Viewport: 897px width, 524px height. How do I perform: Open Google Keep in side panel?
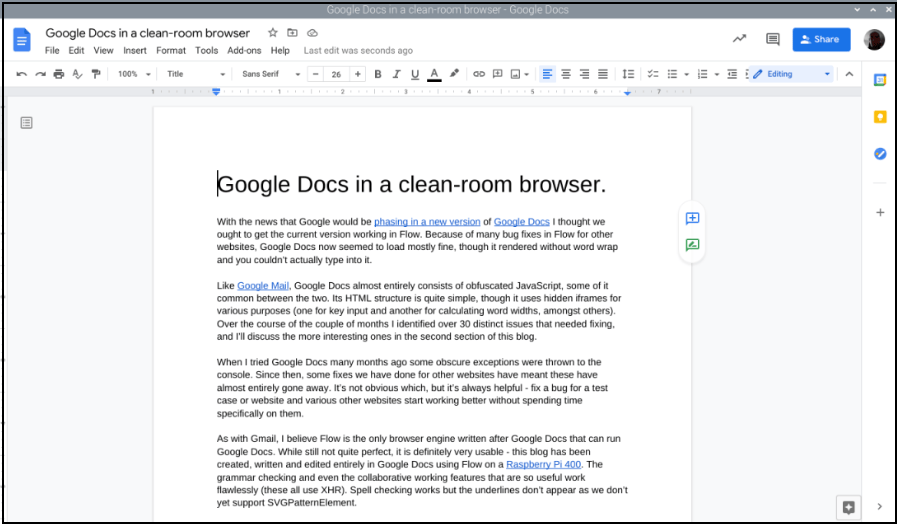[x=880, y=117]
